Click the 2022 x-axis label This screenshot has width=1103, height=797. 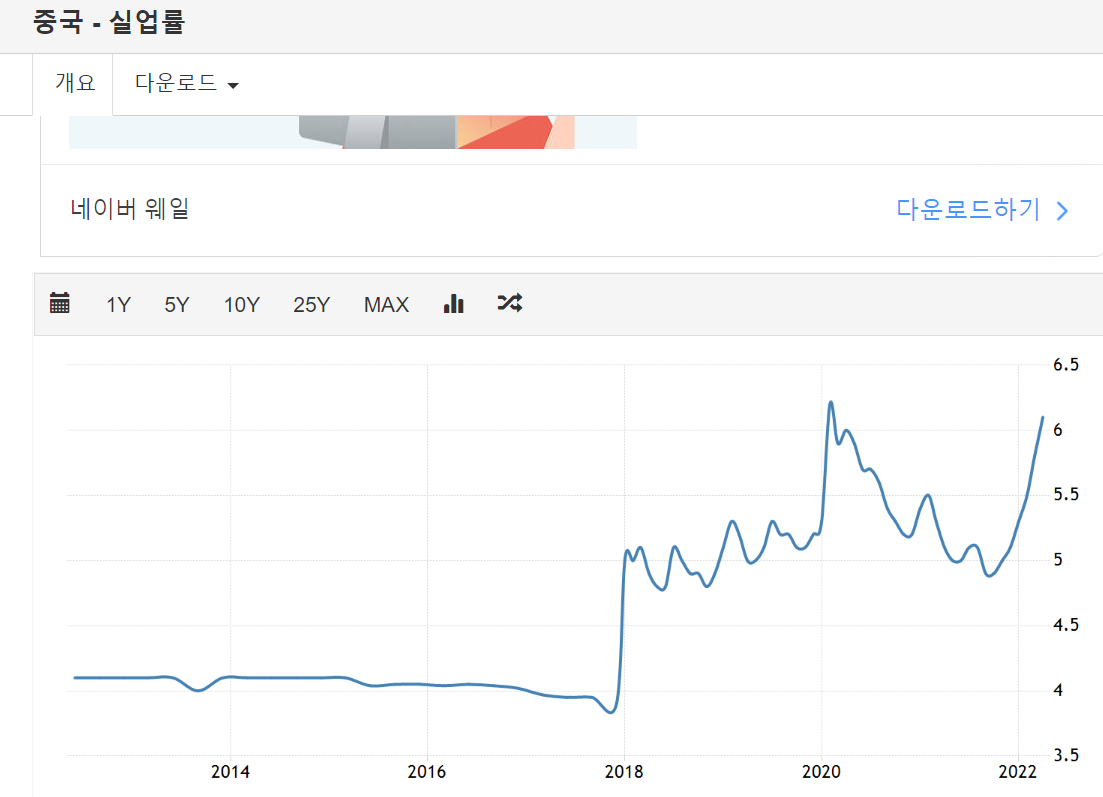[x=1018, y=772]
